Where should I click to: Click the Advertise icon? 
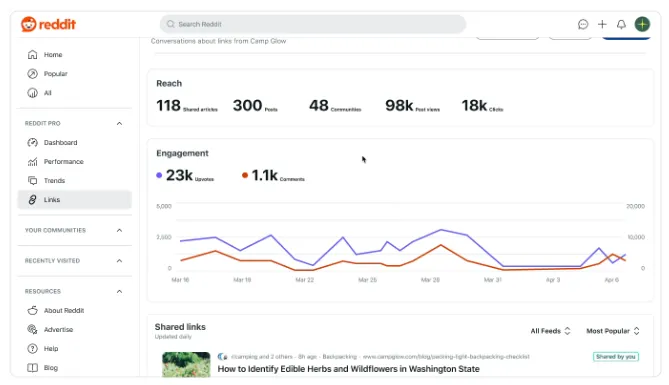(32, 330)
